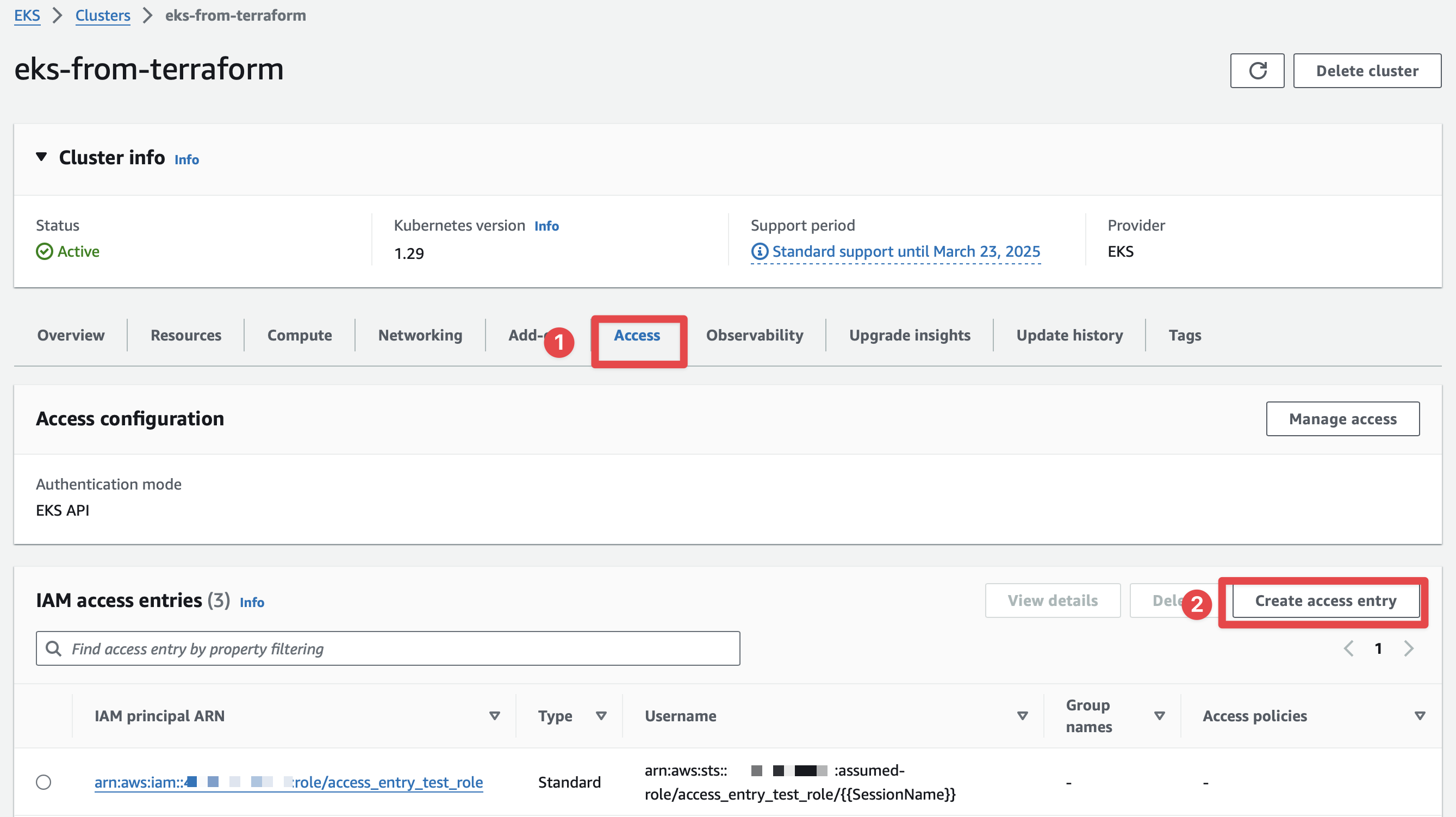Image resolution: width=1456 pixels, height=817 pixels.
Task: Sort by IAM principal ARN column arrow
Action: click(x=494, y=716)
